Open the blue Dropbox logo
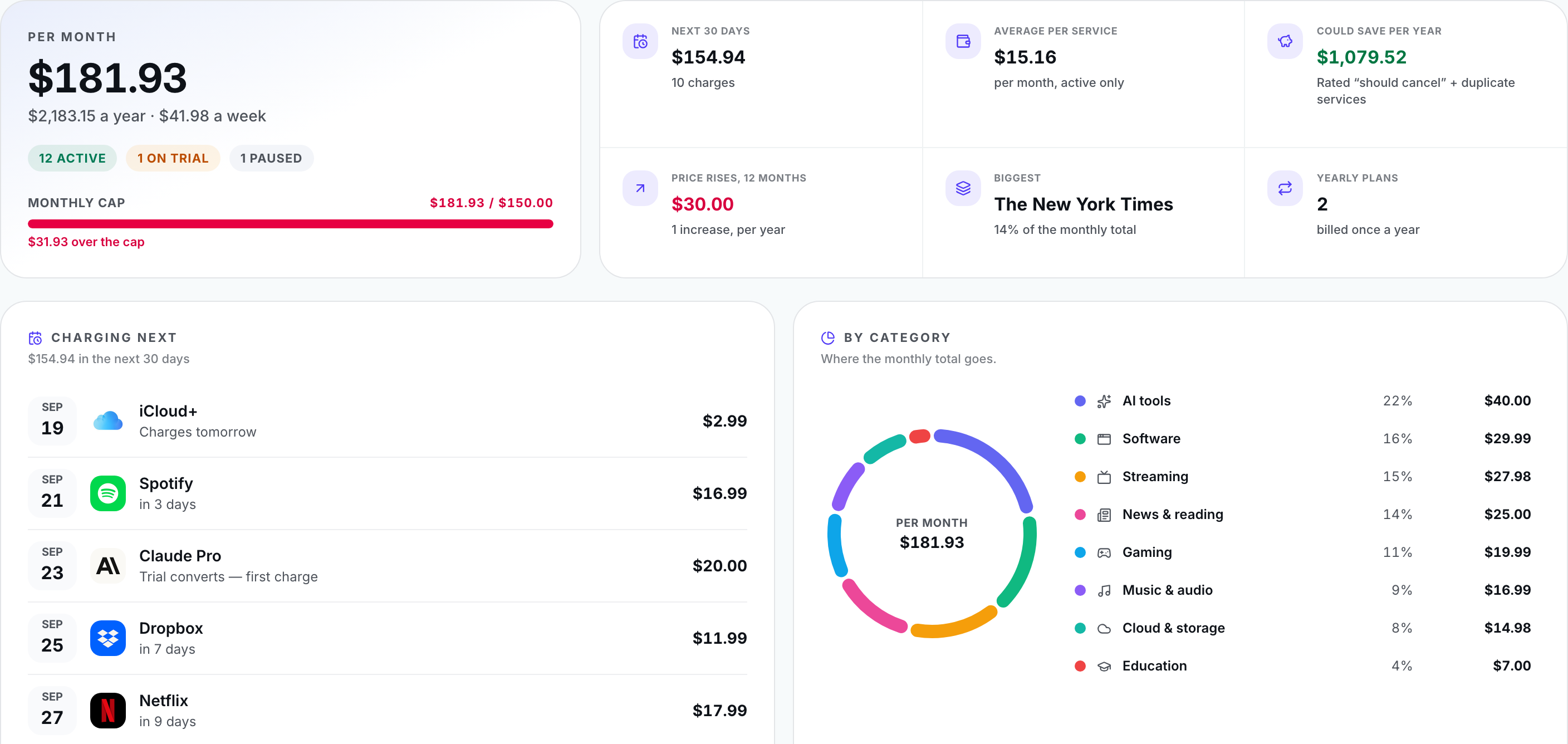 tap(107, 638)
